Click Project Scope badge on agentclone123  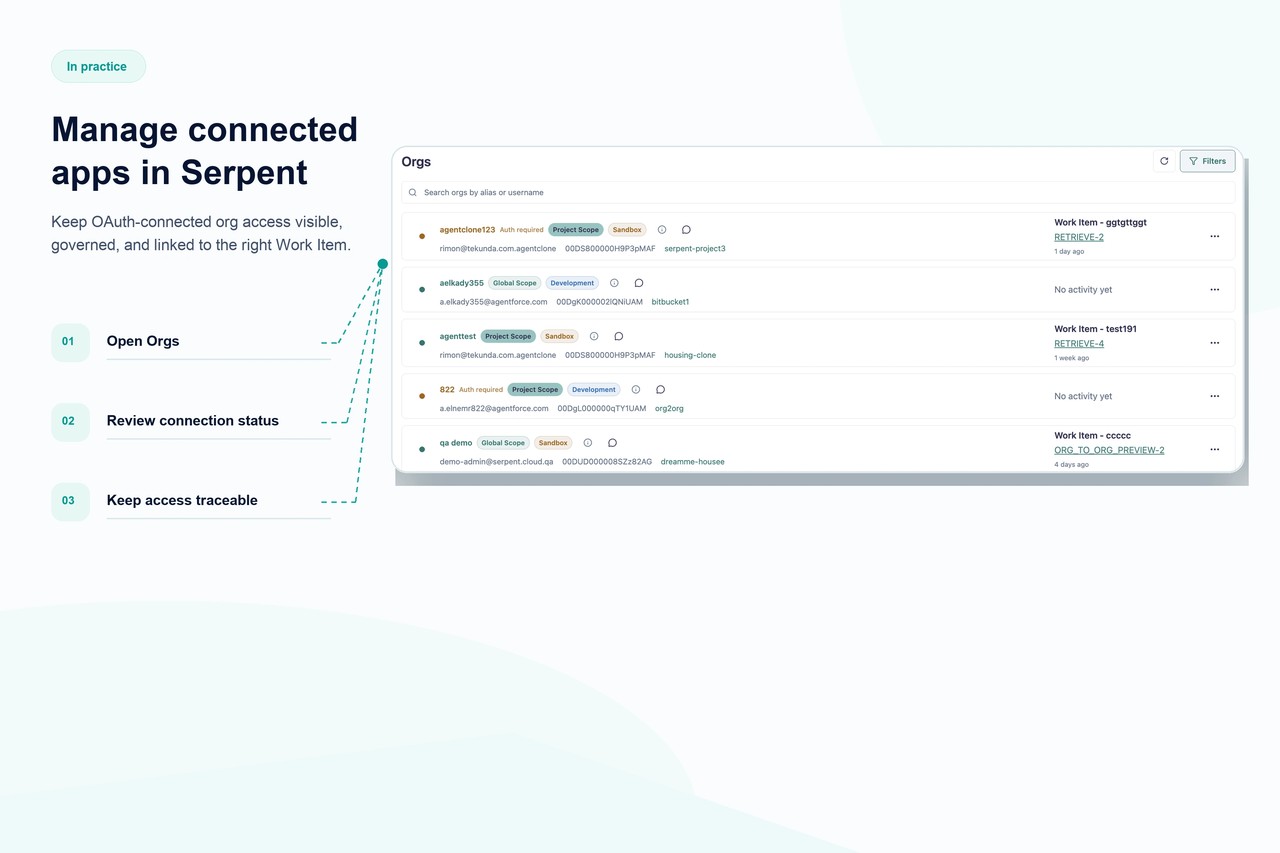point(576,230)
